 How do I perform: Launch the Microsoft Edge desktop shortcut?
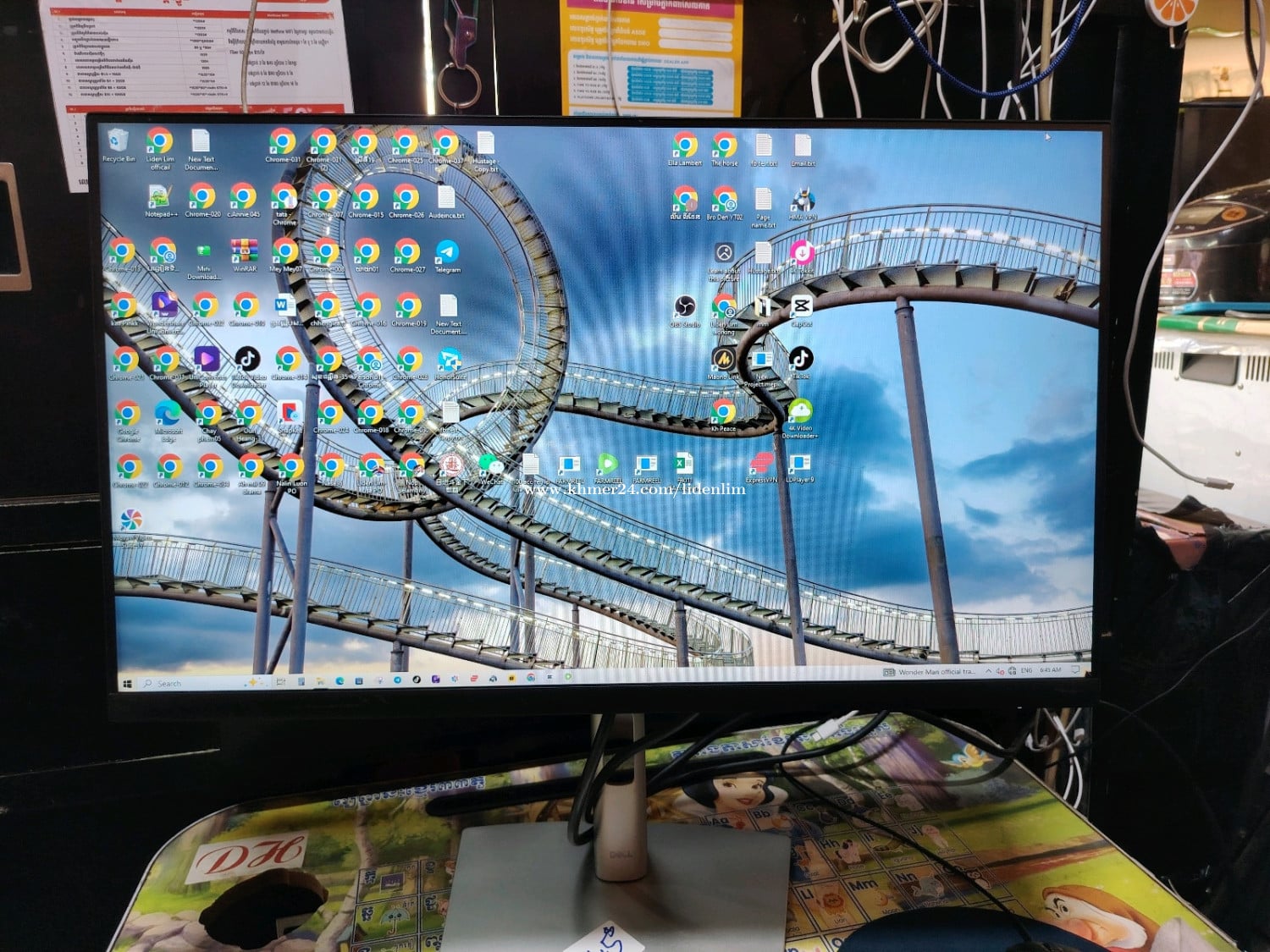pos(168,414)
